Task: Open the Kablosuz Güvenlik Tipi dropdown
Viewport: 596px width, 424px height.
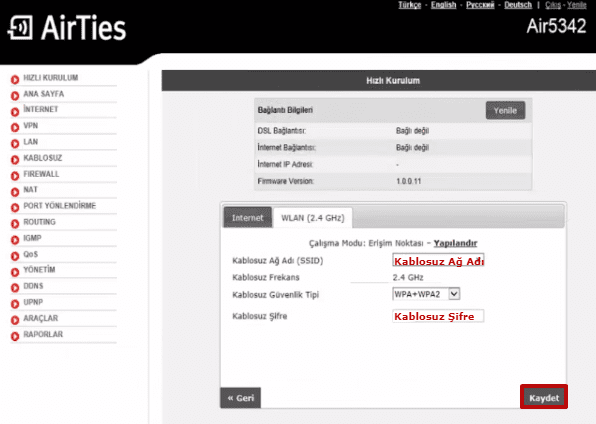Action: click(x=426, y=294)
